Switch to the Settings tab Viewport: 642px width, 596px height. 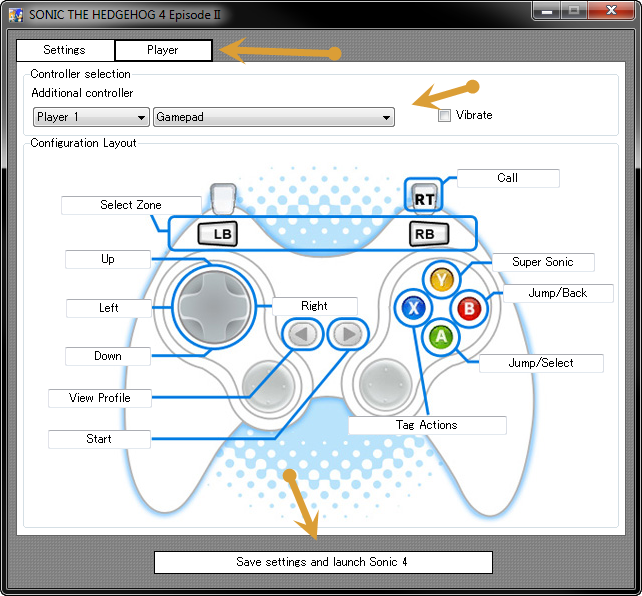pos(65,50)
